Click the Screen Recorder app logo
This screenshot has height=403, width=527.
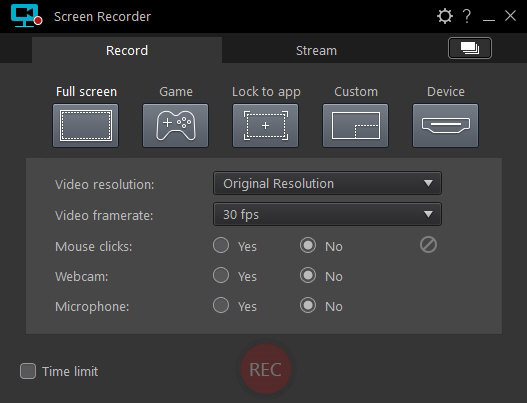(26, 16)
